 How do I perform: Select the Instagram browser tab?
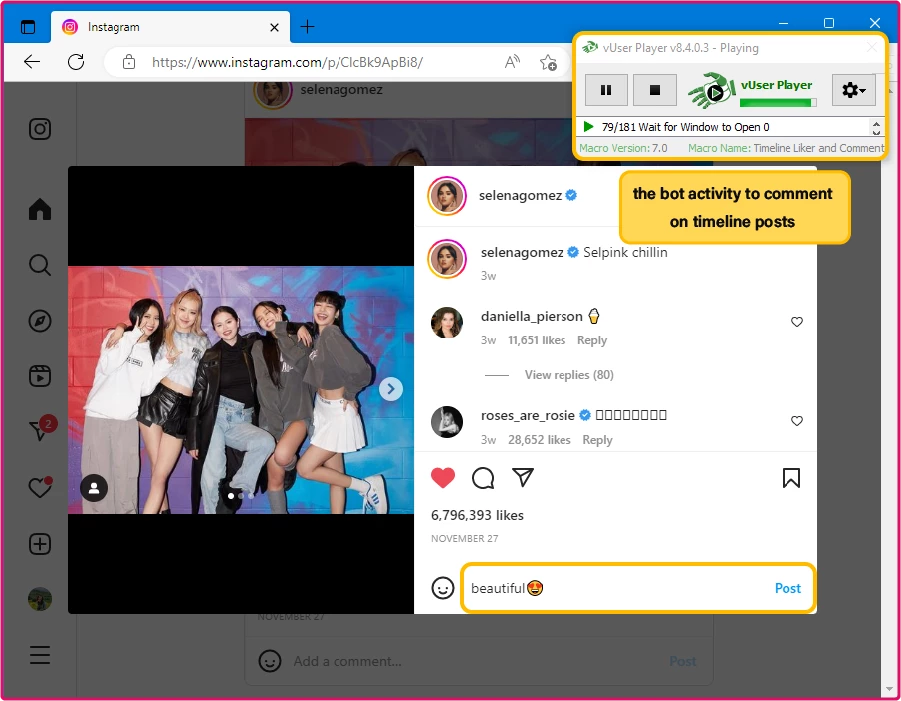click(171, 26)
